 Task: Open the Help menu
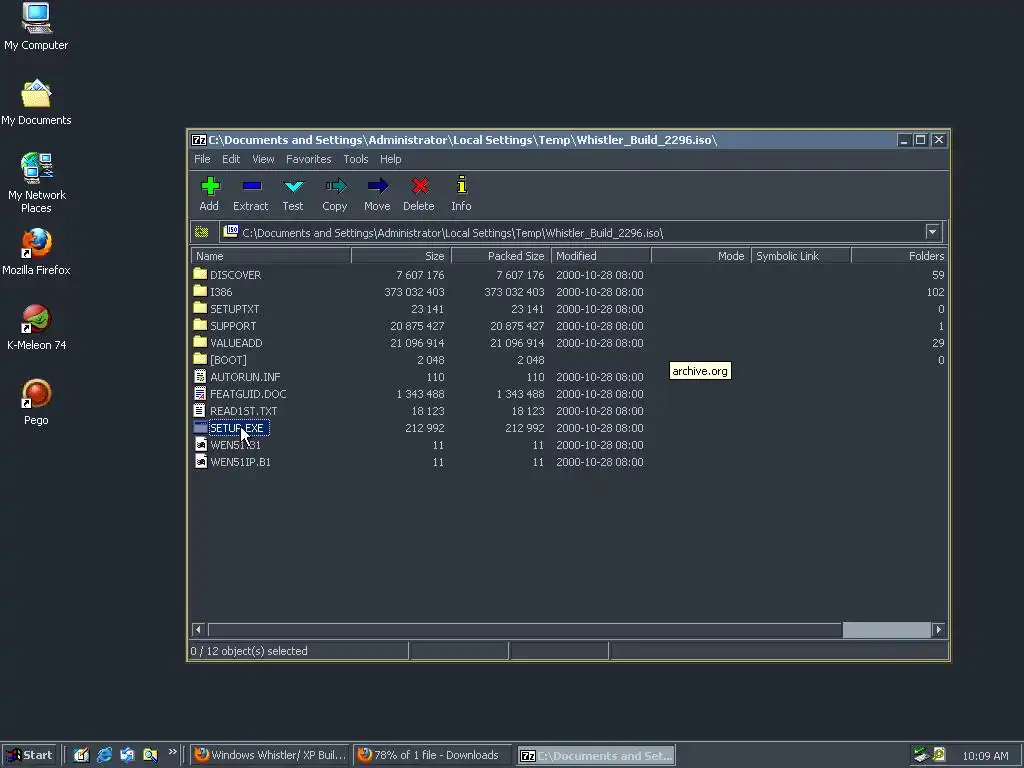[391, 159]
